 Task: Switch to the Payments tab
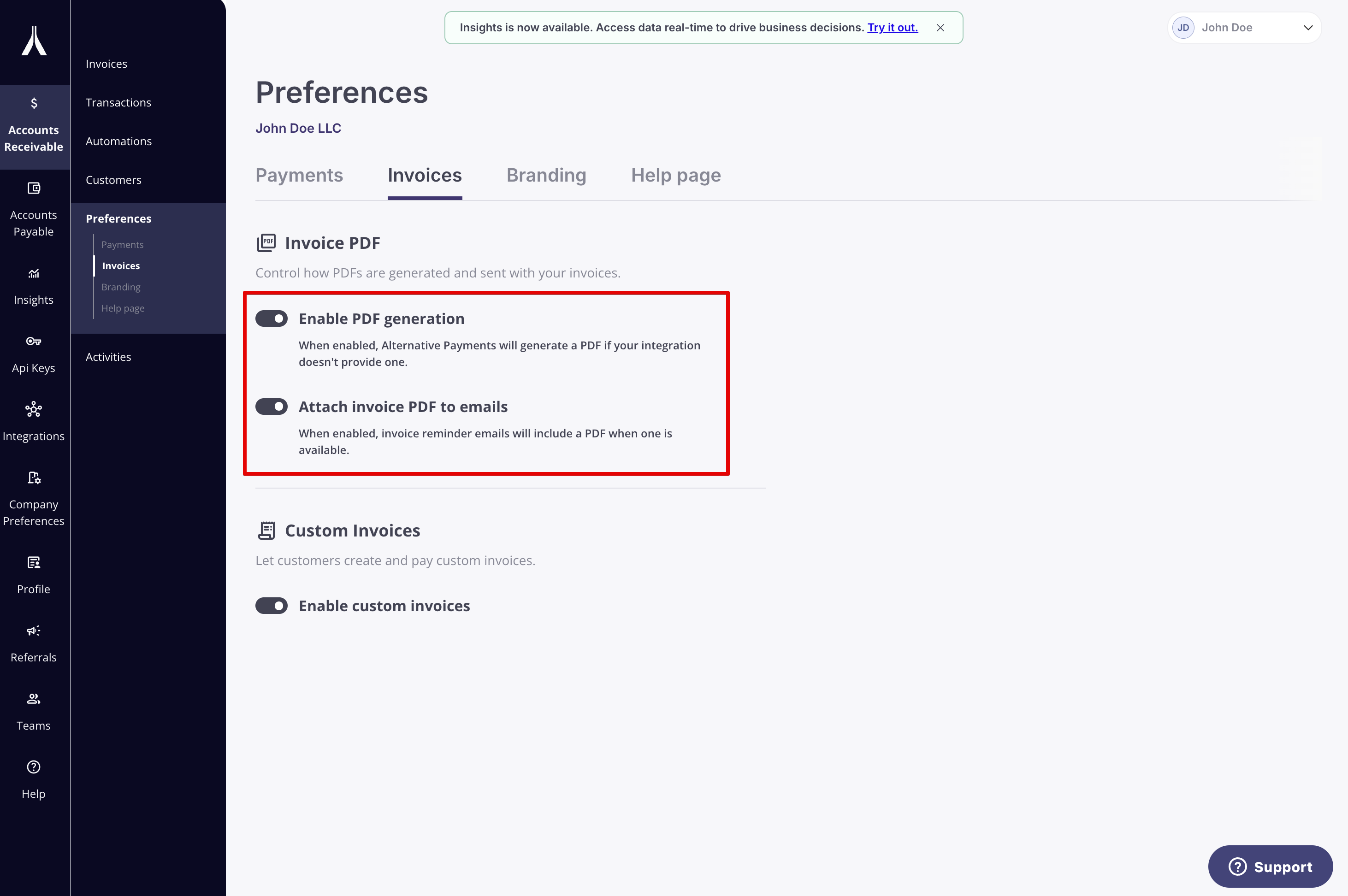click(299, 175)
